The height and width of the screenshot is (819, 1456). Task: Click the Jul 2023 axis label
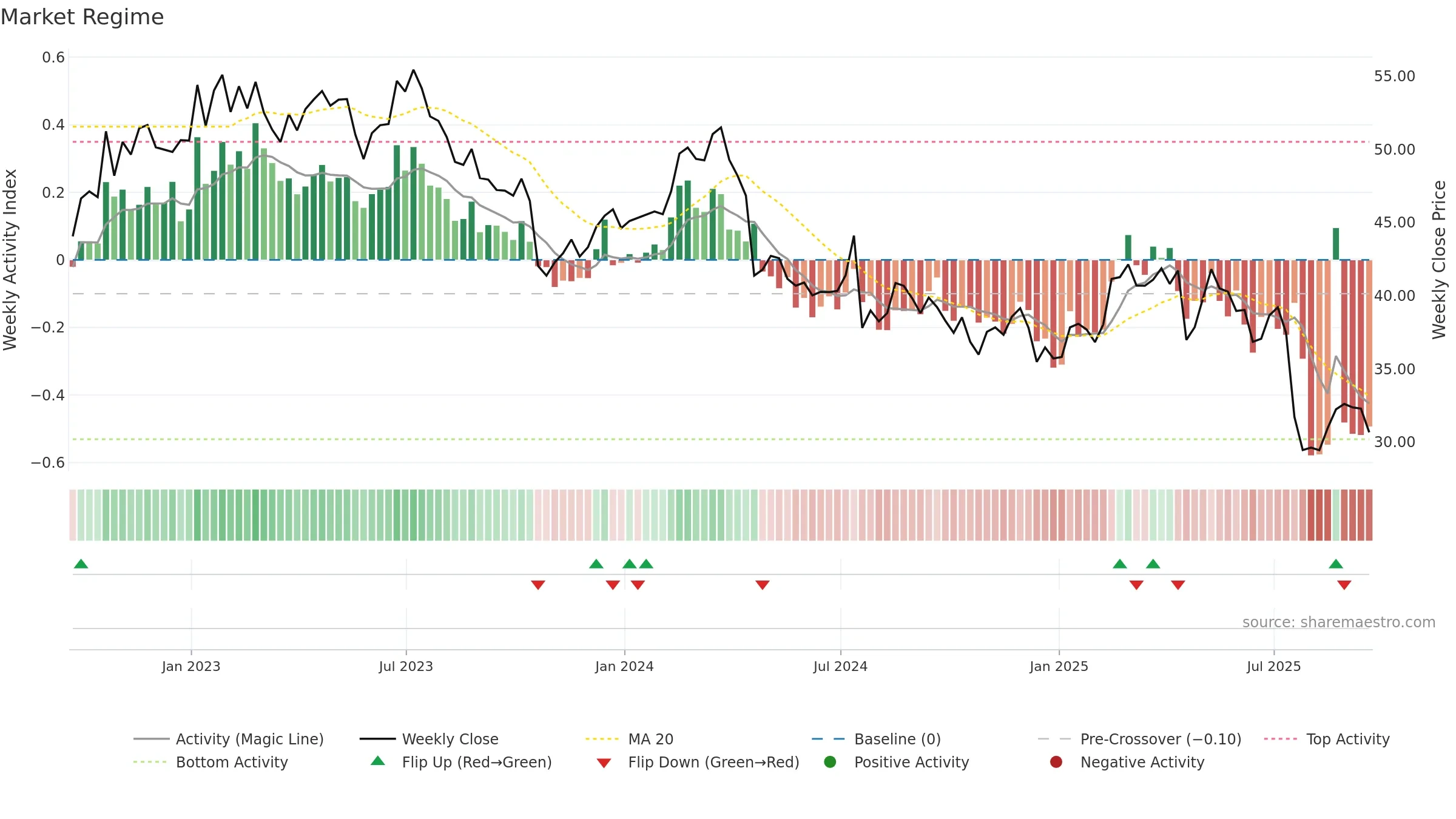pyautogui.click(x=406, y=666)
